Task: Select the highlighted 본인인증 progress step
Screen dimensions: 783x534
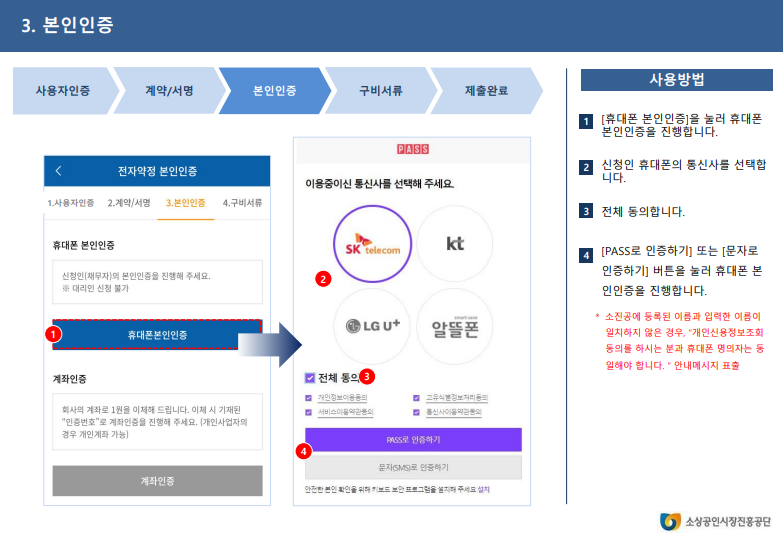Action: 275,91
